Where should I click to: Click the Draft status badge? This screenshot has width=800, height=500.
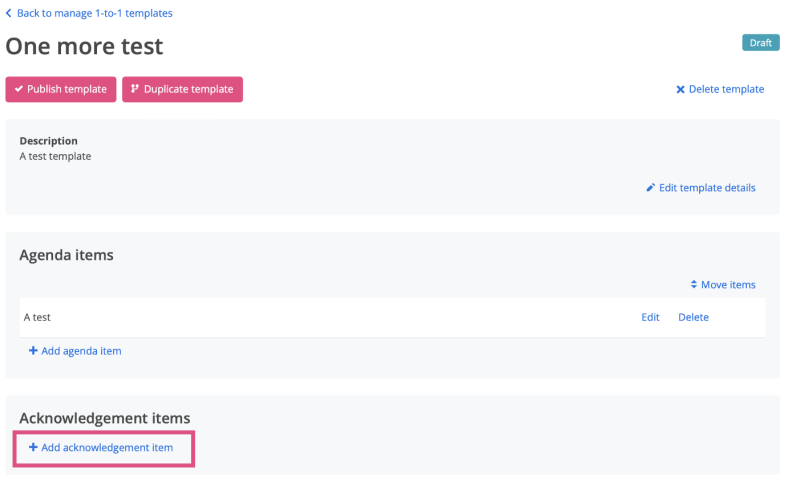coord(760,43)
